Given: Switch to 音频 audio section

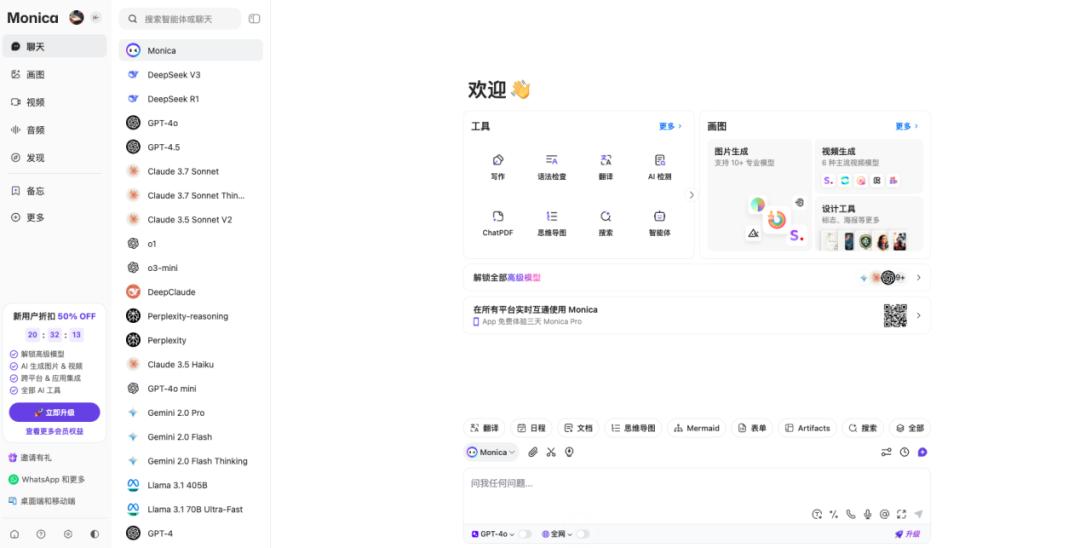Looking at the screenshot, I should point(54,130).
